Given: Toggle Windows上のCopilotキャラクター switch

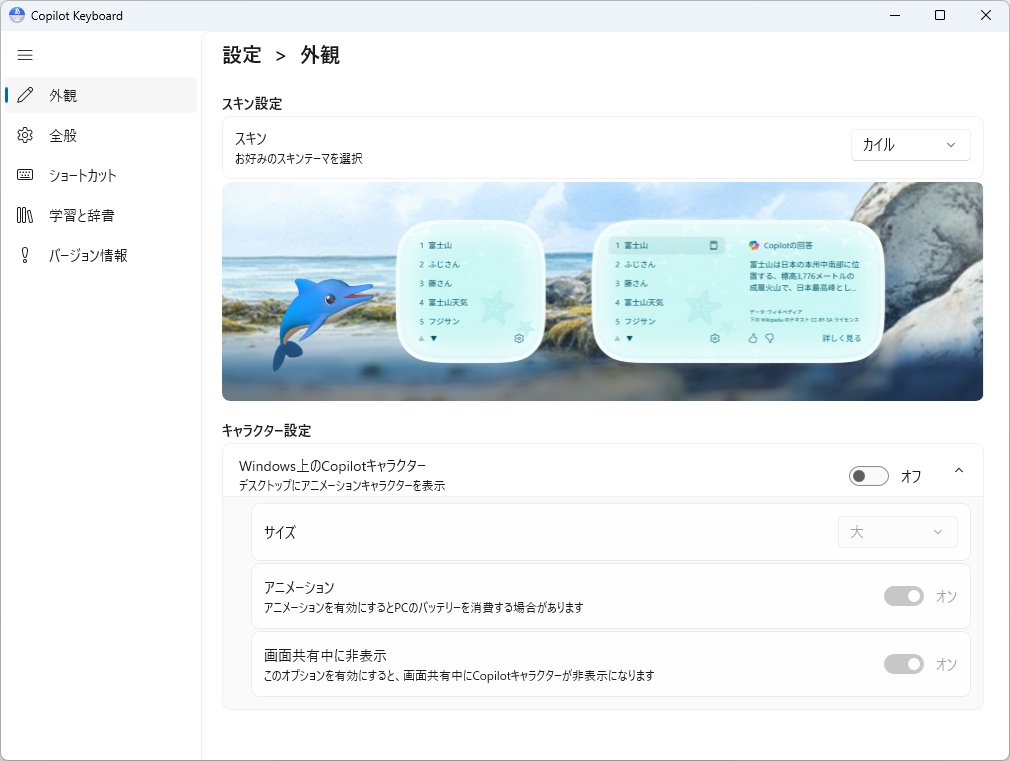Looking at the screenshot, I should click(x=868, y=476).
